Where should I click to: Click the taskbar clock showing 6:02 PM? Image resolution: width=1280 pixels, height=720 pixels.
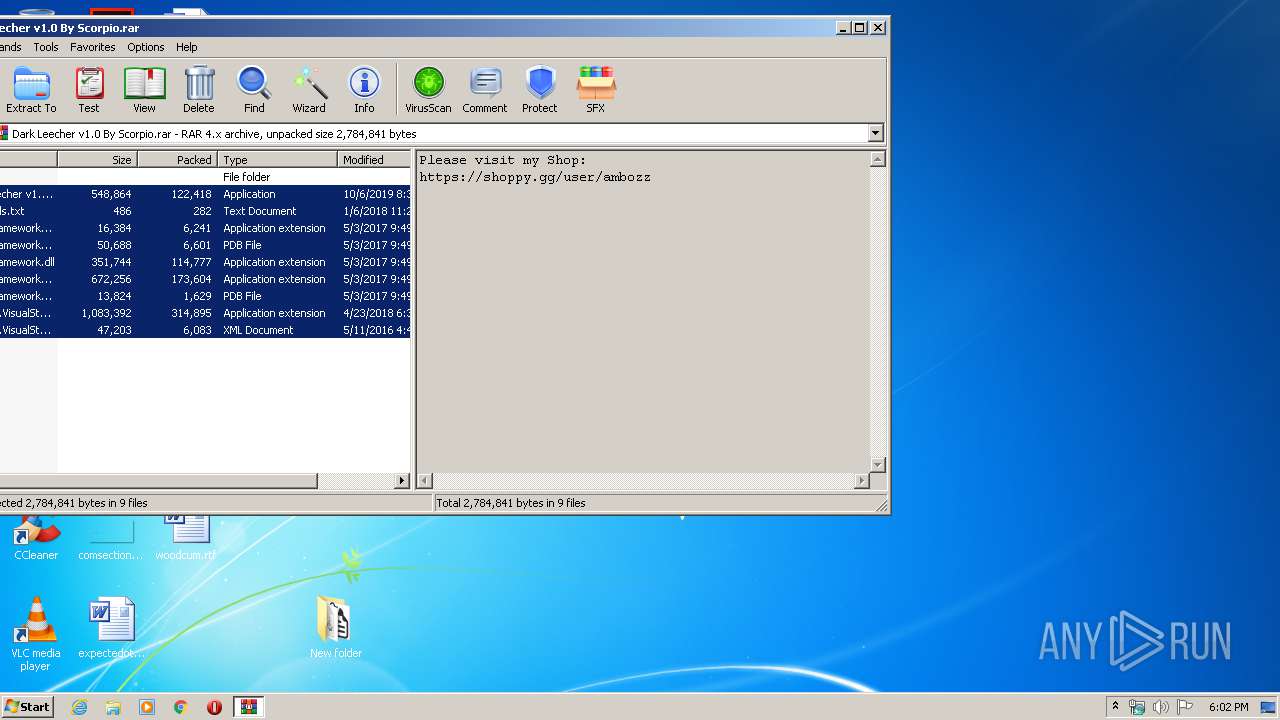pos(1228,707)
